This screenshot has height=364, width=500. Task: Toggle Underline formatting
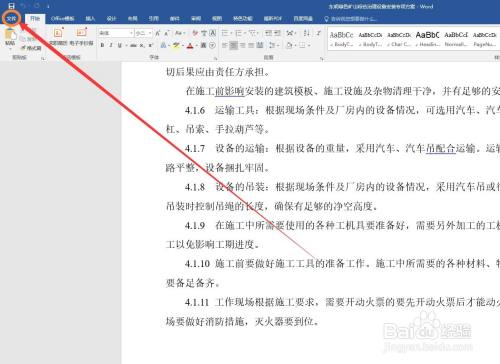click(x=121, y=45)
